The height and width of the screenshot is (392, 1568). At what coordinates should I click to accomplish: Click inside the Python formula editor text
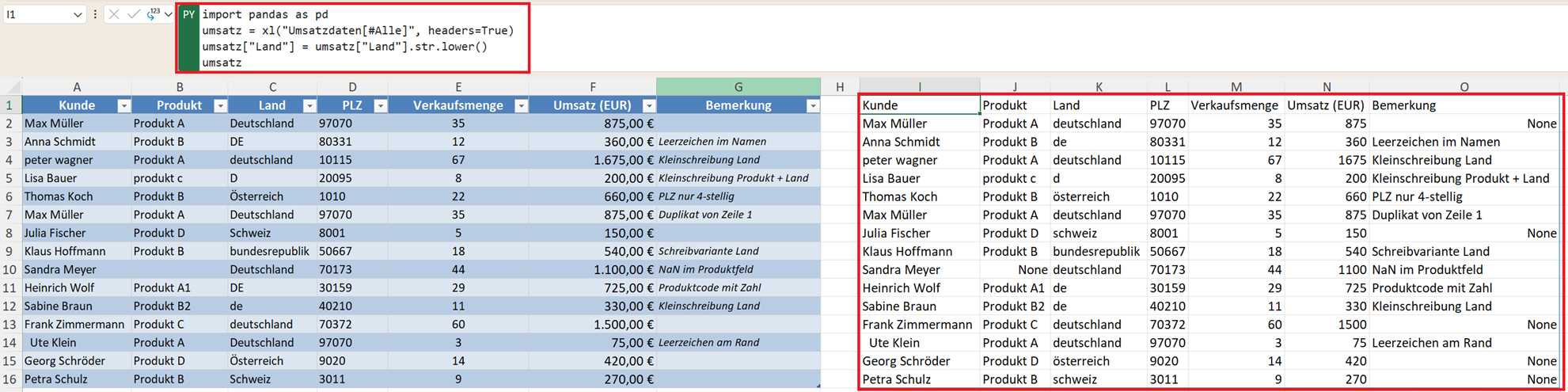click(x=356, y=38)
